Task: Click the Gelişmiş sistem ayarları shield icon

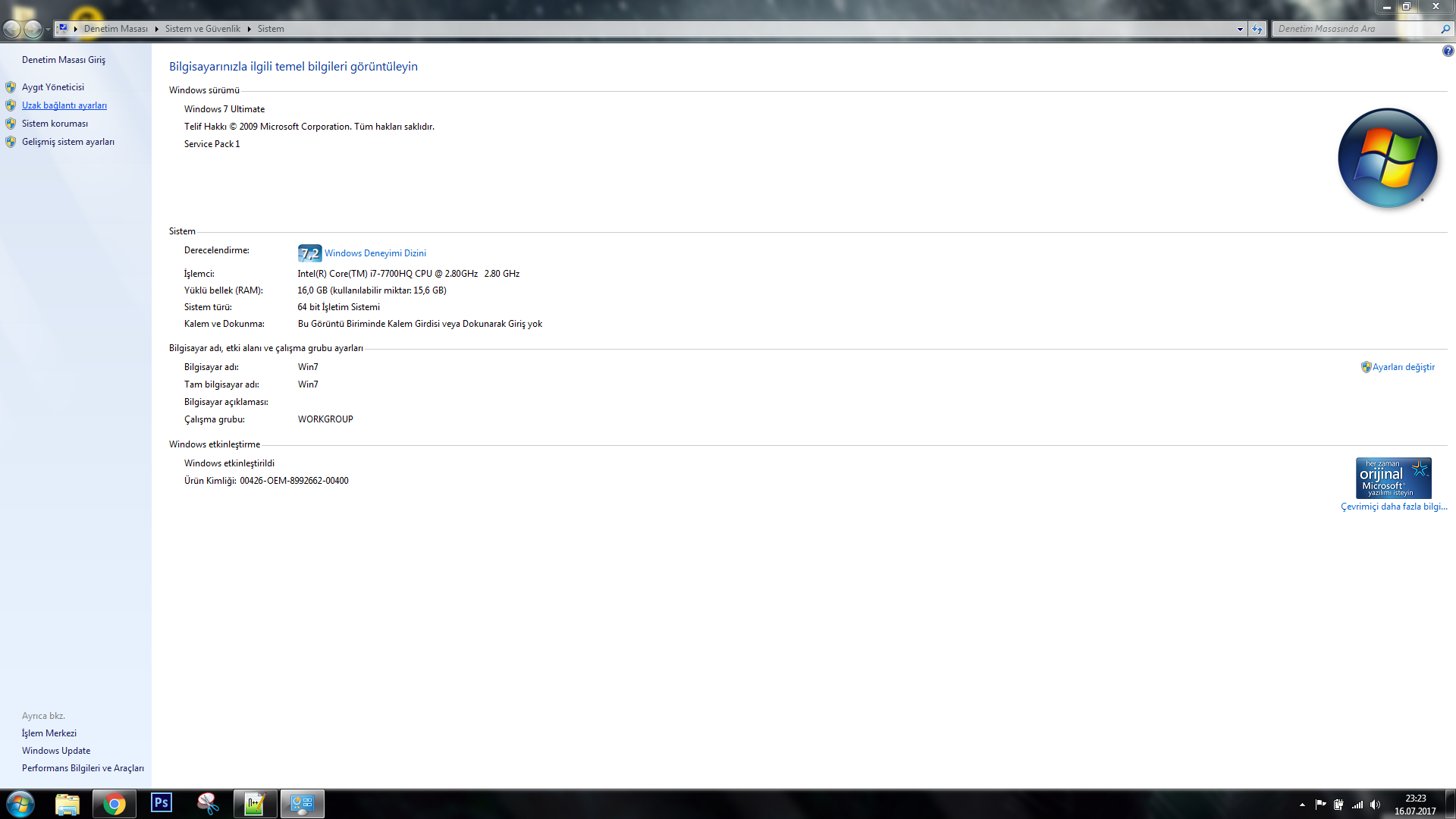Action: click(11, 142)
